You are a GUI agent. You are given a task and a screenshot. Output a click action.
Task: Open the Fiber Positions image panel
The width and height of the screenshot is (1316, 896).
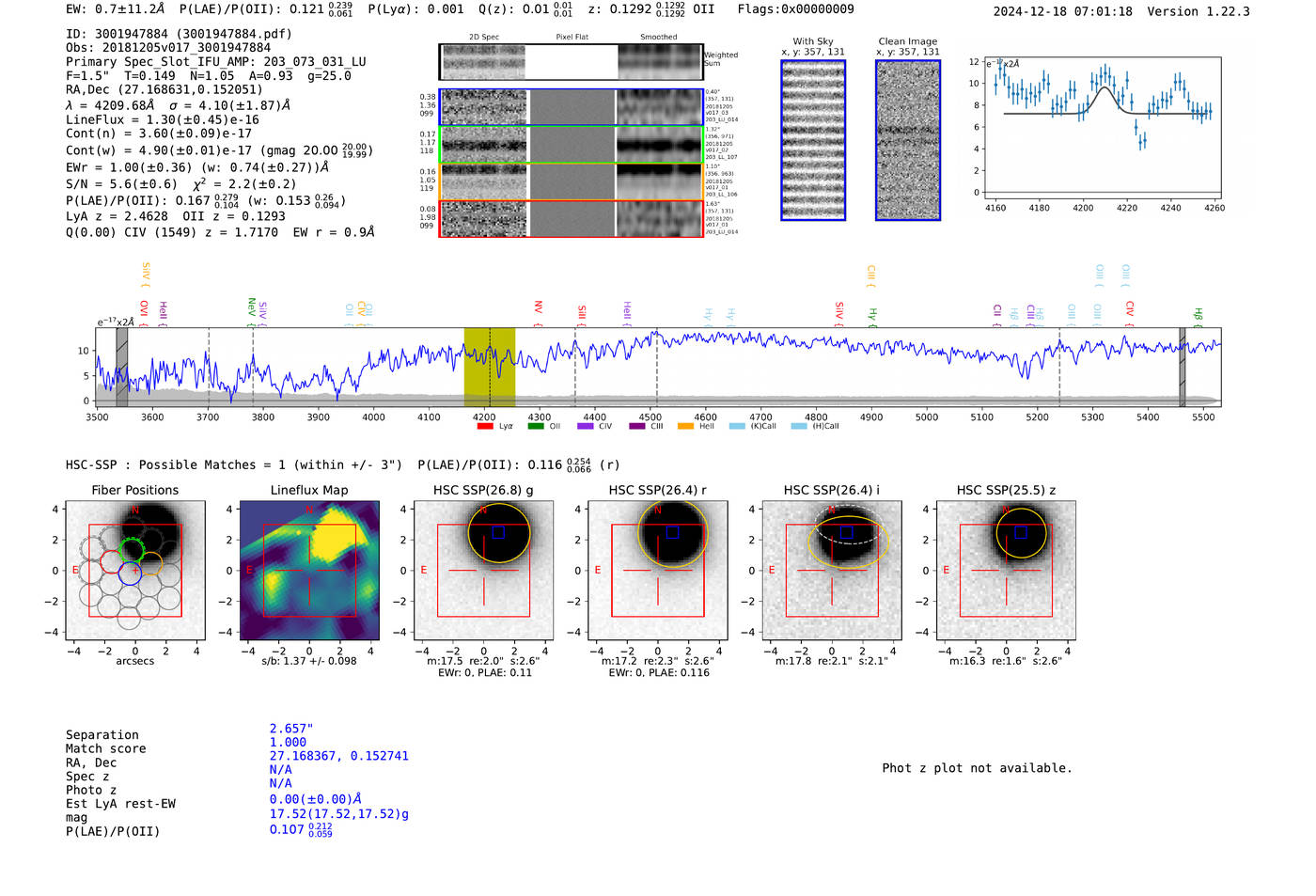coord(135,571)
